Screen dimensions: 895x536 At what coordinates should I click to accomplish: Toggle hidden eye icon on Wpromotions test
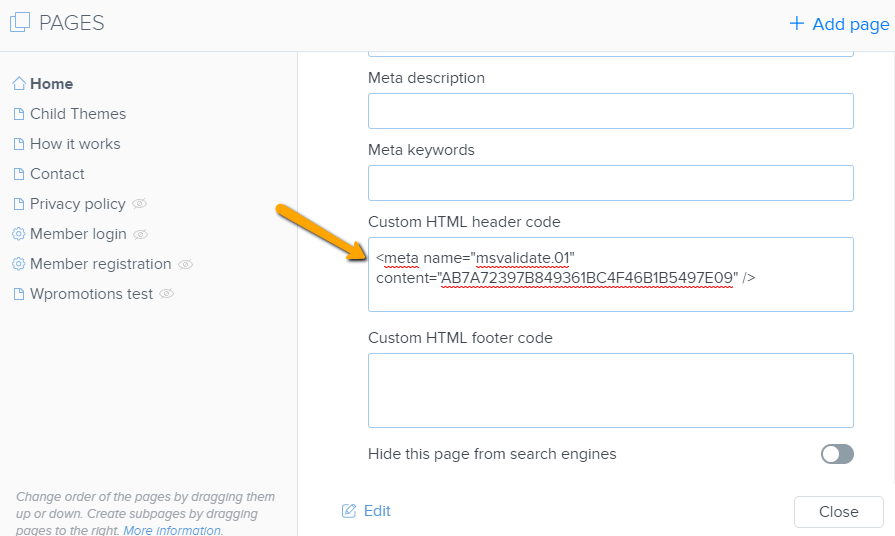pos(167,293)
